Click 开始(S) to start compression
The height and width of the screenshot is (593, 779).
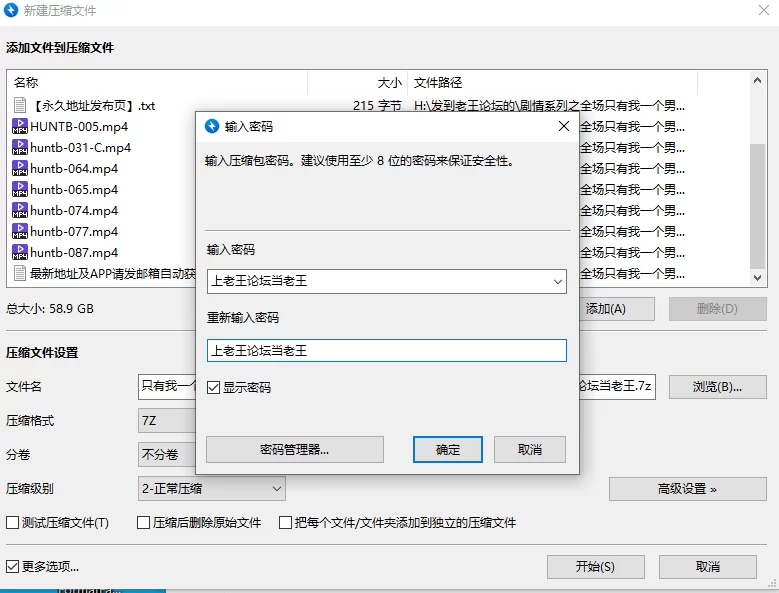[x=596, y=567]
